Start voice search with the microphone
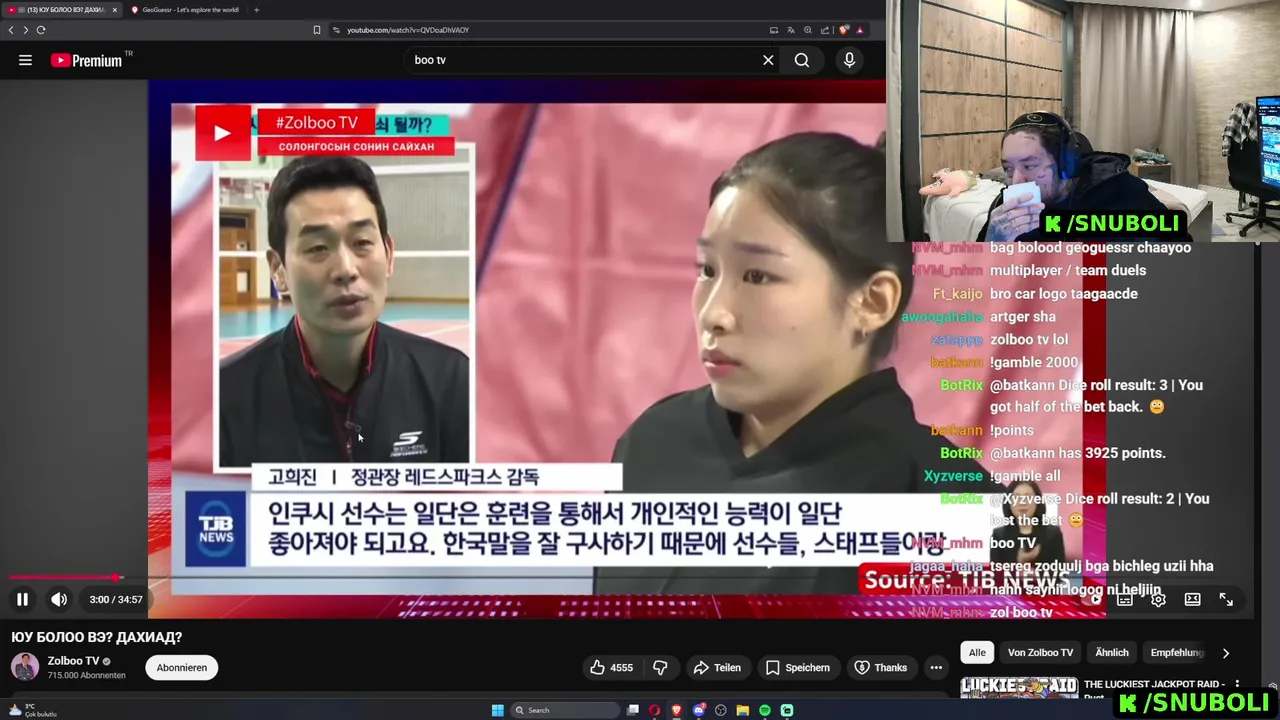This screenshot has height=720, width=1280. [x=849, y=60]
